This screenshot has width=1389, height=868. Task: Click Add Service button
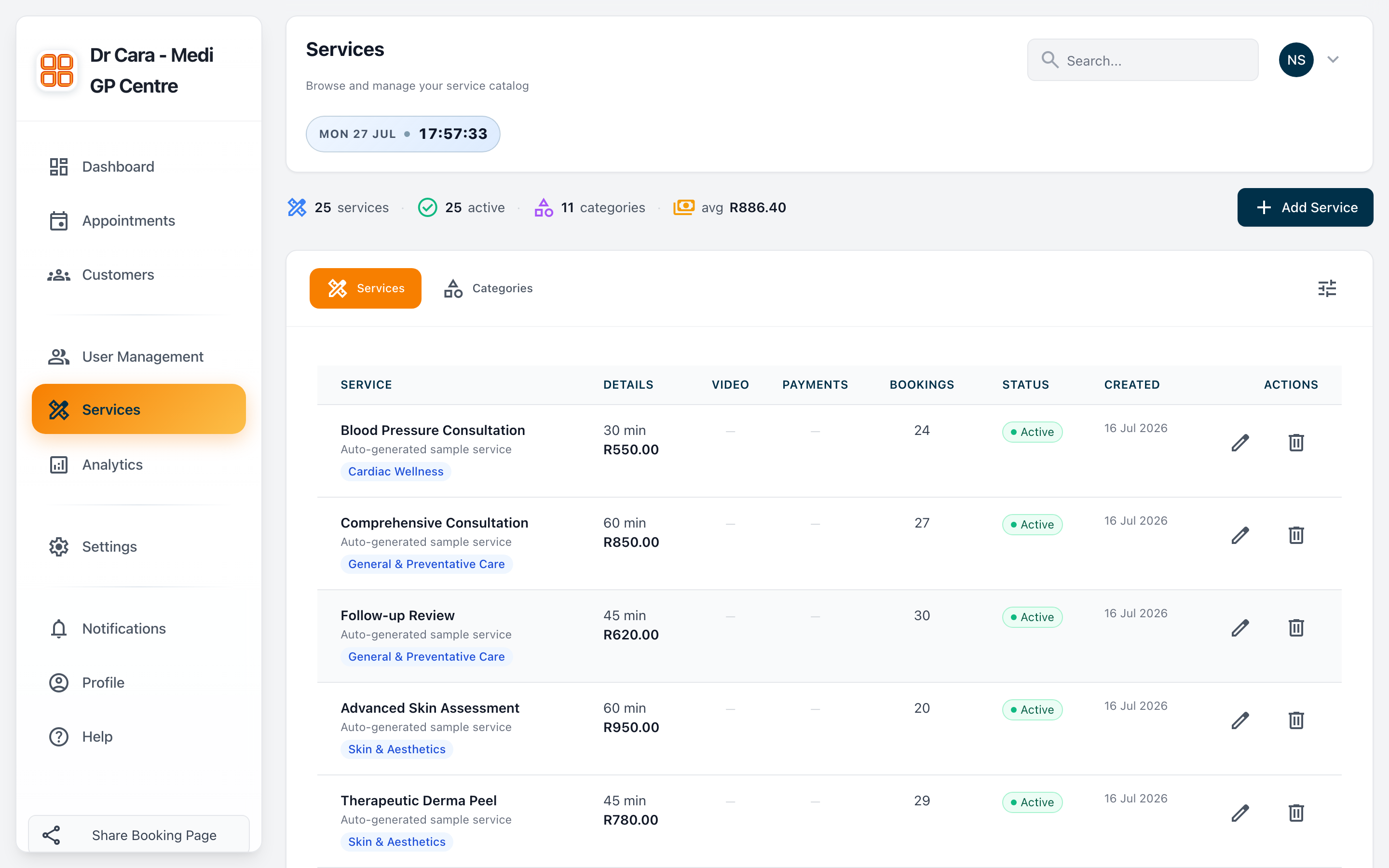click(1305, 207)
